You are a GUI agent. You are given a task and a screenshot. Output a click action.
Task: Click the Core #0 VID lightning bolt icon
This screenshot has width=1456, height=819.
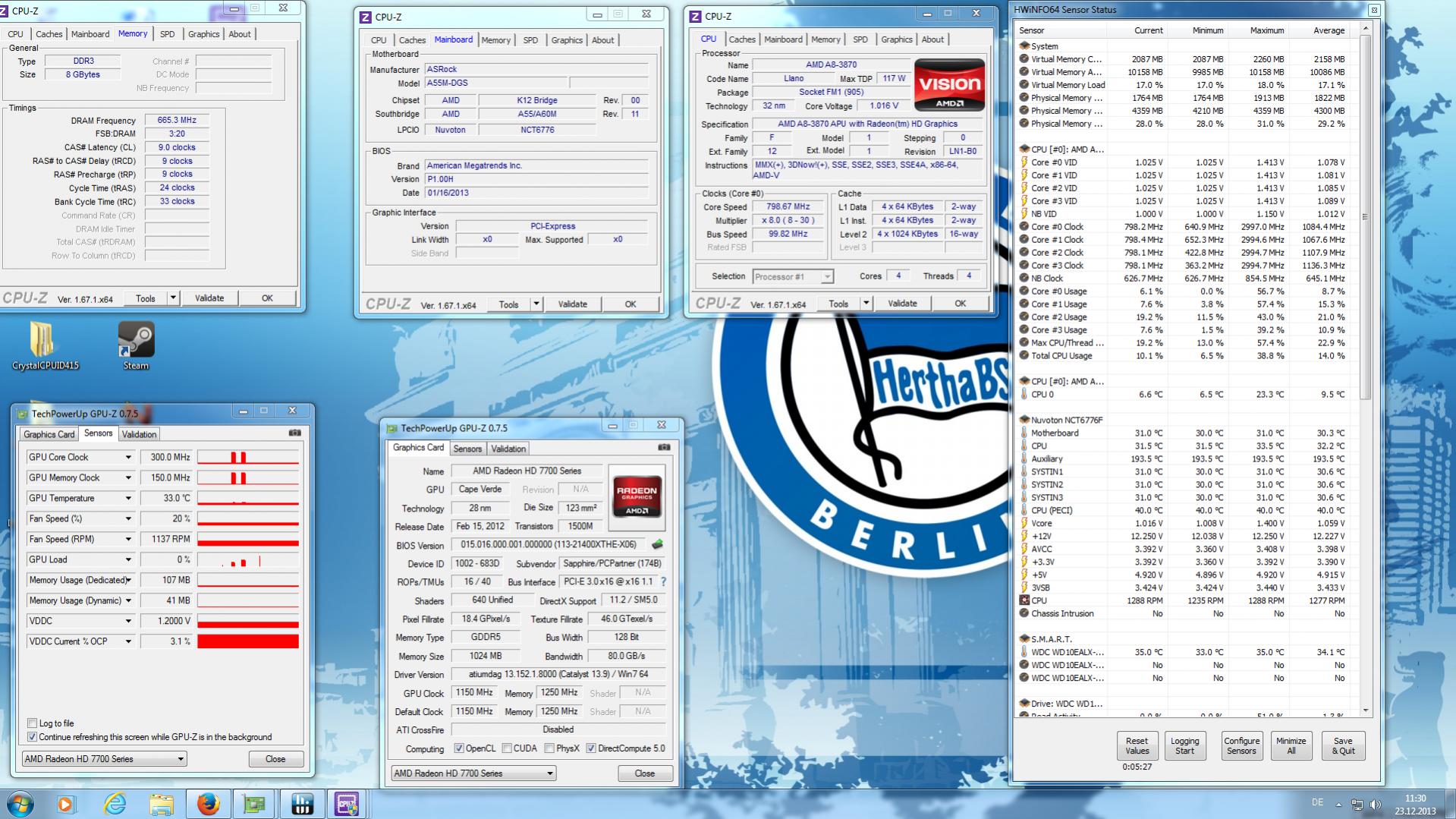click(x=1024, y=162)
